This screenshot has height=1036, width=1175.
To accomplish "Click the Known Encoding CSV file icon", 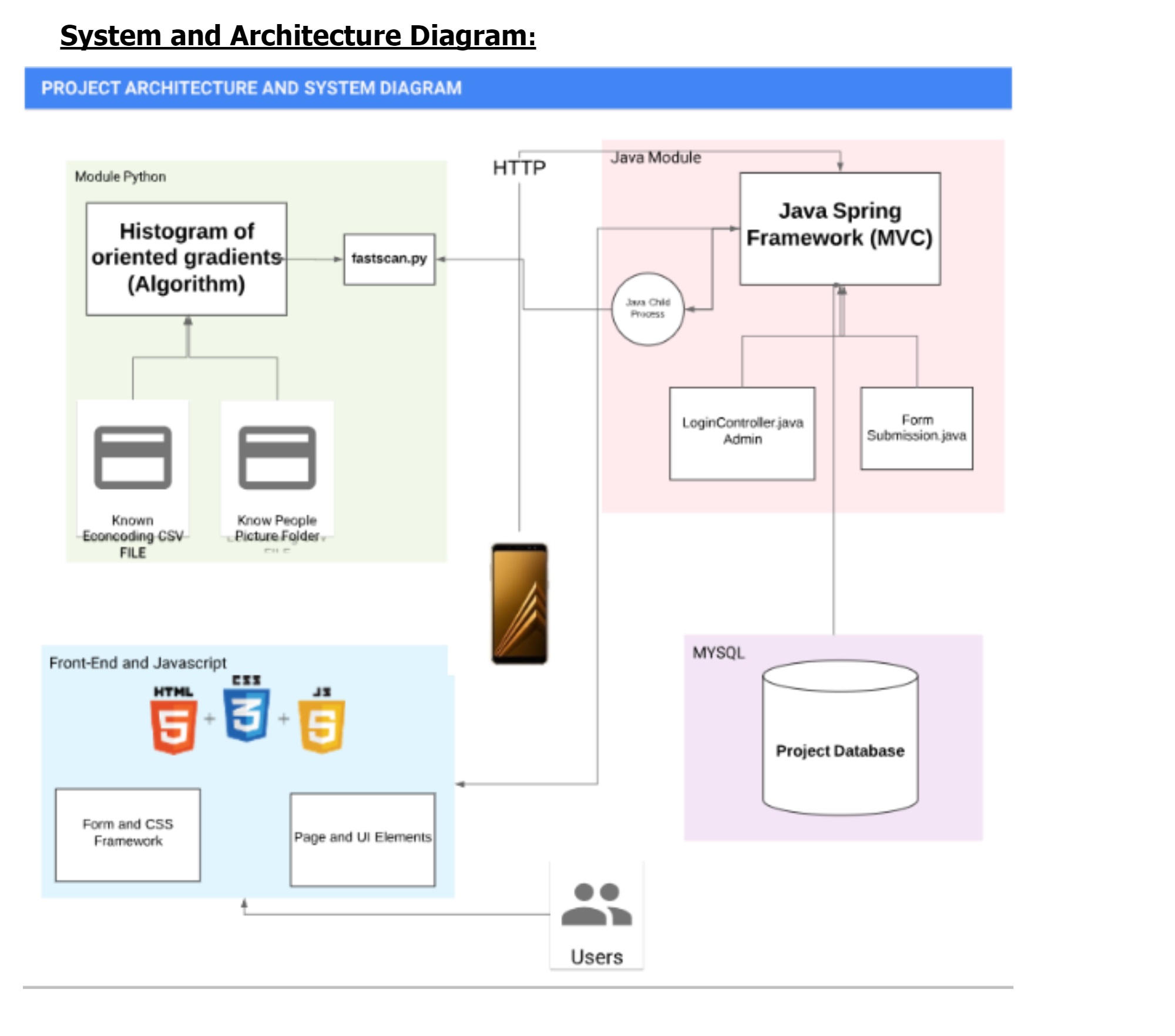I will coord(133,458).
